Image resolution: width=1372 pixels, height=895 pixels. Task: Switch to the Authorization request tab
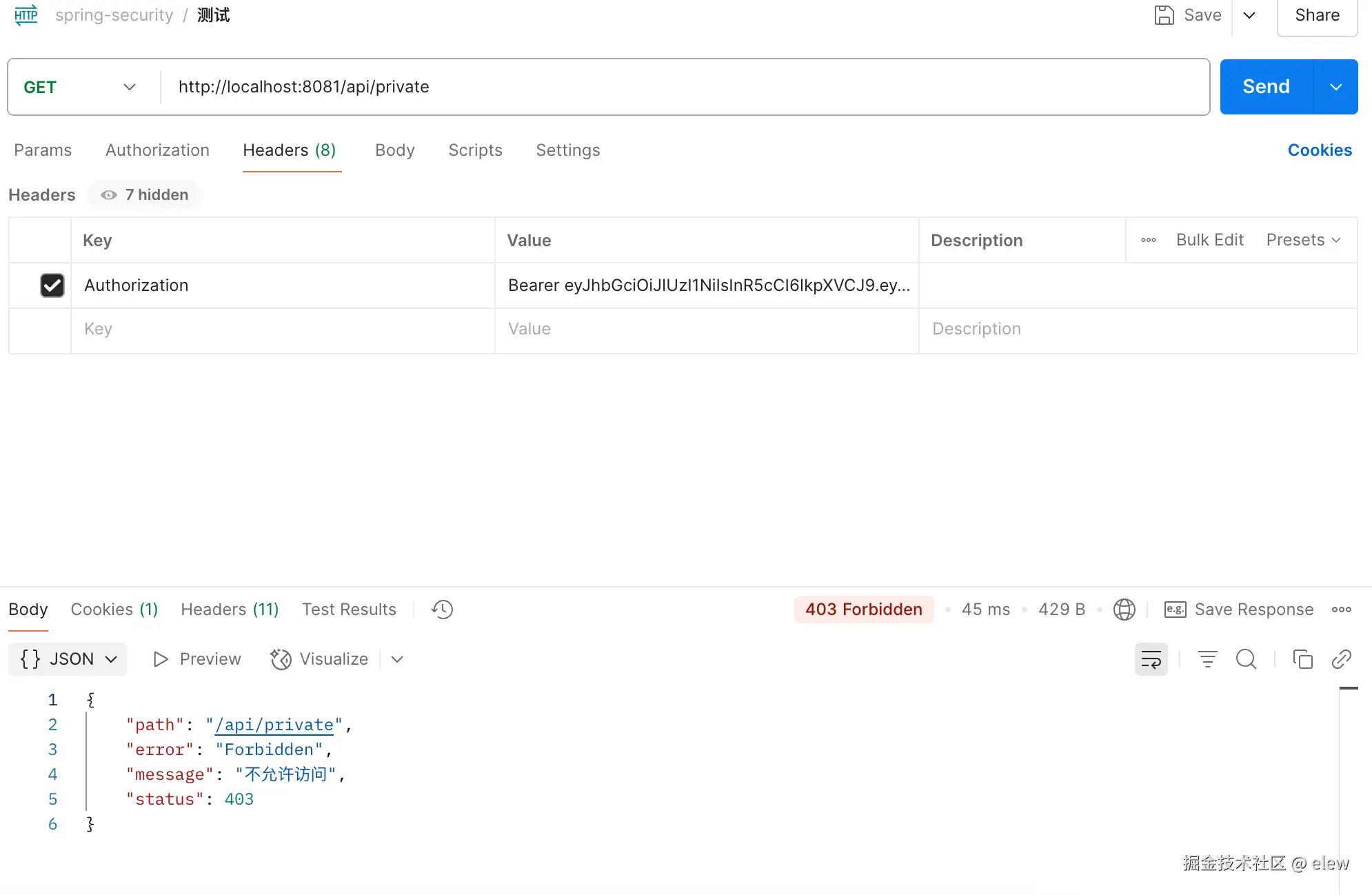click(157, 150)
